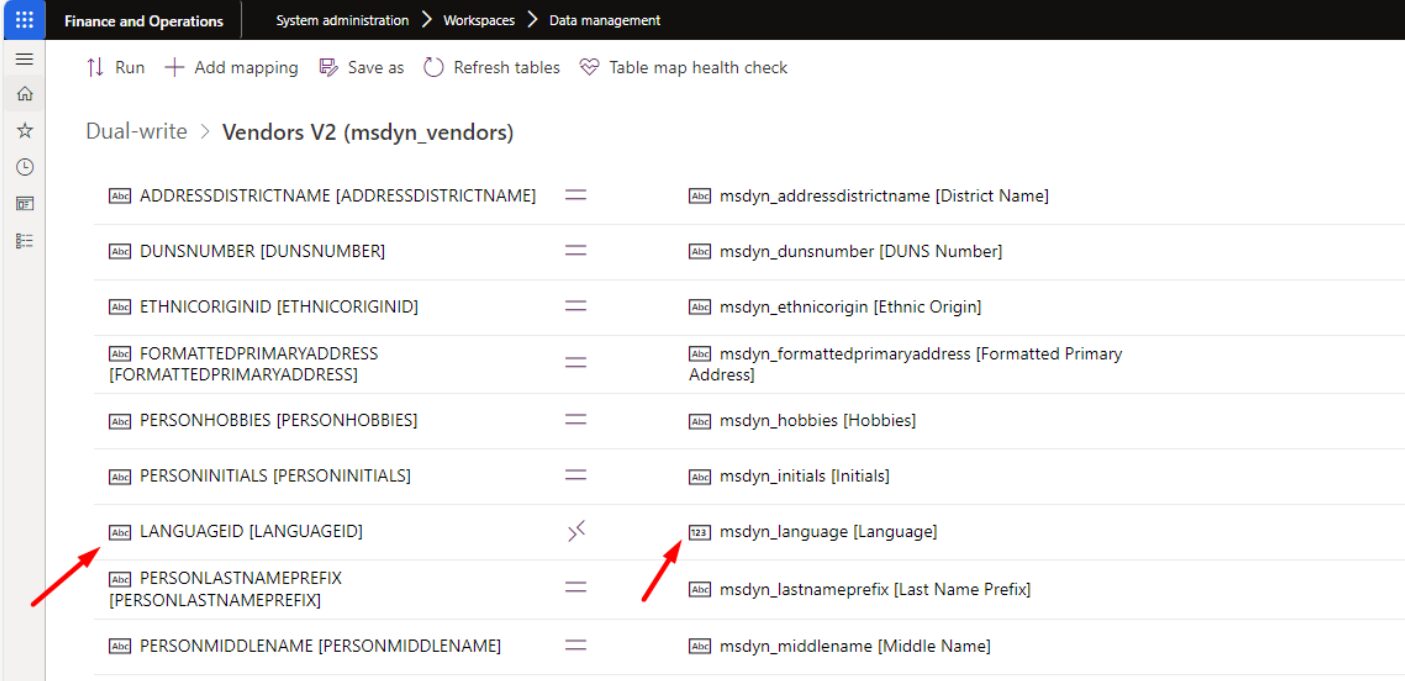
Task: Open Favorites star in sidebar
Action: (x=25, y=131)
